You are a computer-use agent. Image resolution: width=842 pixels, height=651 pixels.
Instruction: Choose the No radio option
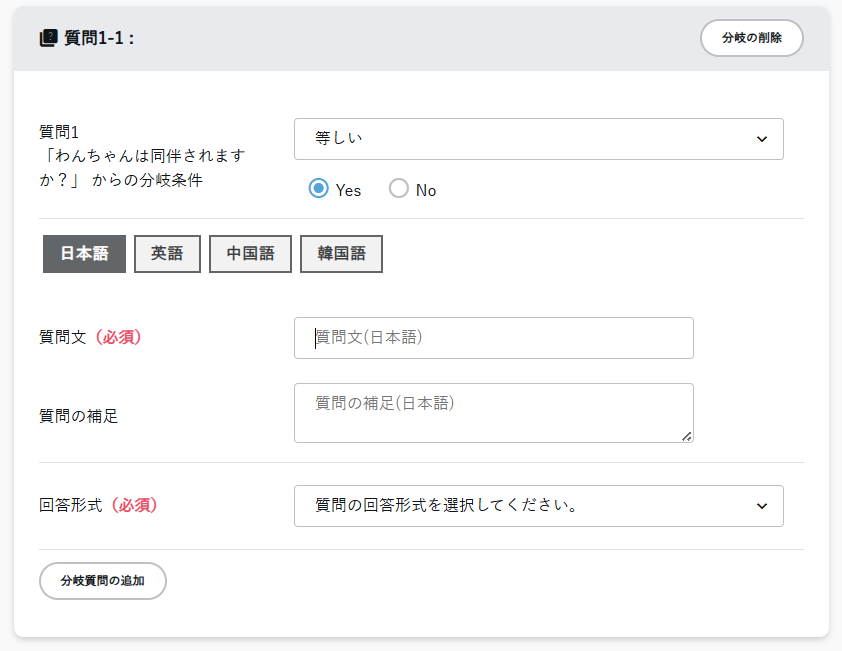[399, 189]
